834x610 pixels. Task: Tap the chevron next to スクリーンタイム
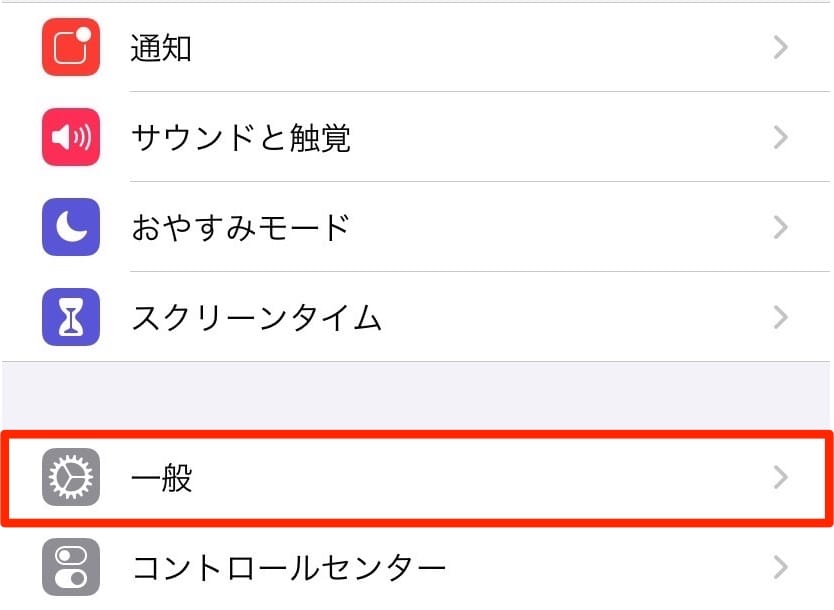pyautogui.click(x=781, y=317)
